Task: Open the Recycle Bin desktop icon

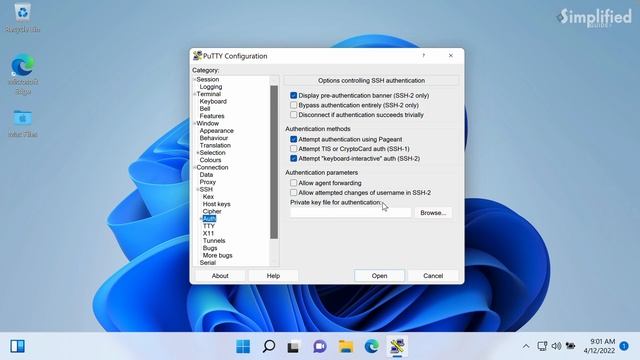Action: (x=22, y=18)
